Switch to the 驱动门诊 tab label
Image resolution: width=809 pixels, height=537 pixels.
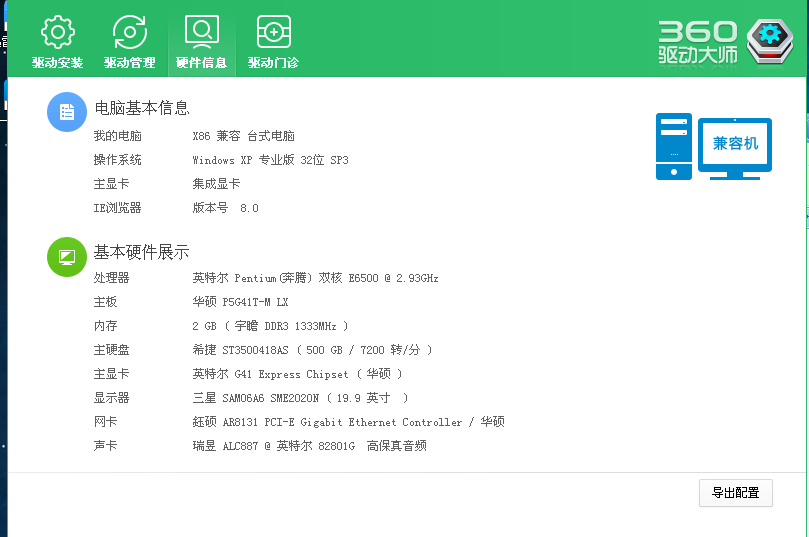coord(274,63)
